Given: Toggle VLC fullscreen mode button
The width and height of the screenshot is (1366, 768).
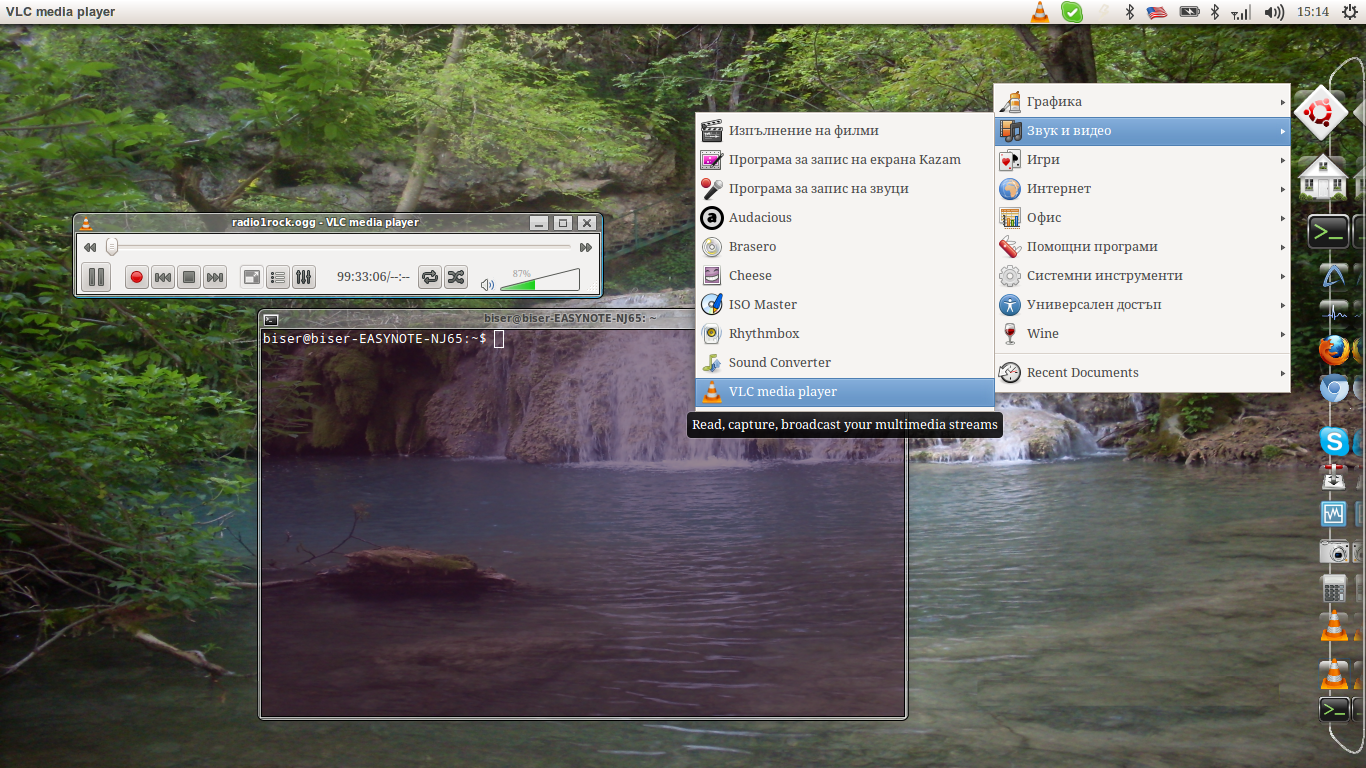Looking at the screenshot, I should [253, 277].
